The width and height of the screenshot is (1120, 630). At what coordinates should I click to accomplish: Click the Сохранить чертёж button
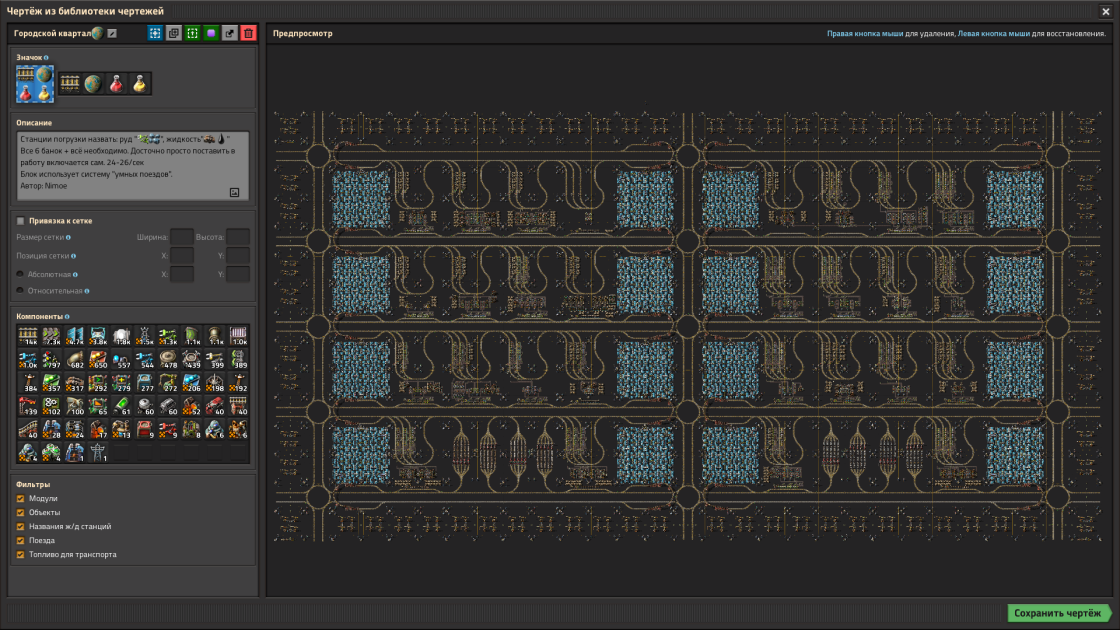1058,613
